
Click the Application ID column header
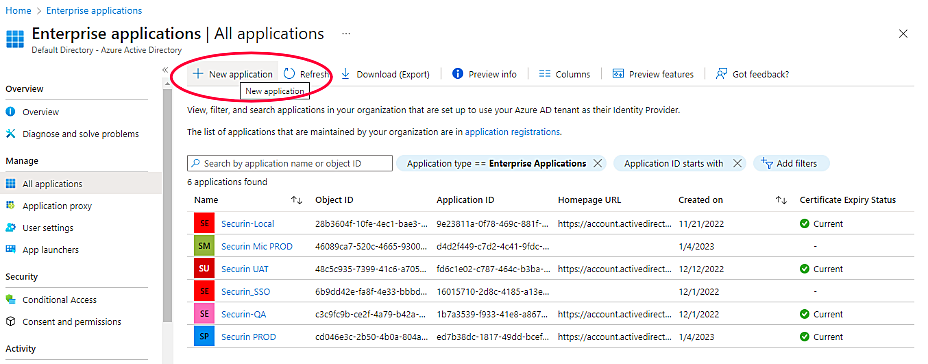[465, 200]
